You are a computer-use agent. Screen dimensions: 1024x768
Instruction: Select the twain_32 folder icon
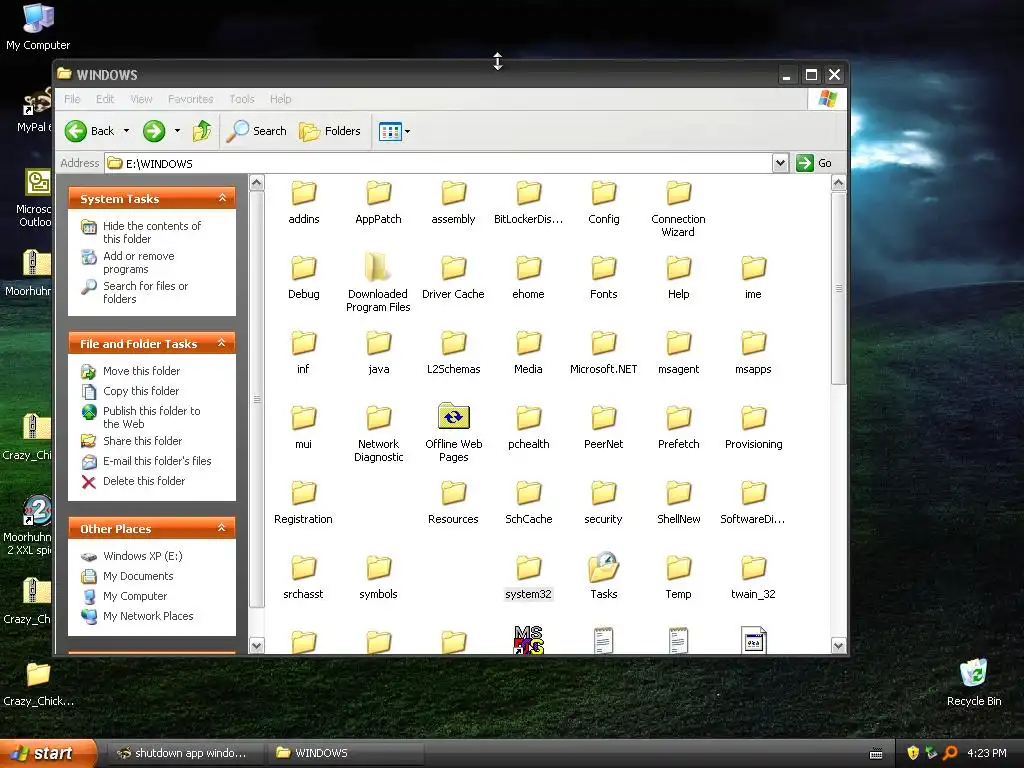(754, 568)
